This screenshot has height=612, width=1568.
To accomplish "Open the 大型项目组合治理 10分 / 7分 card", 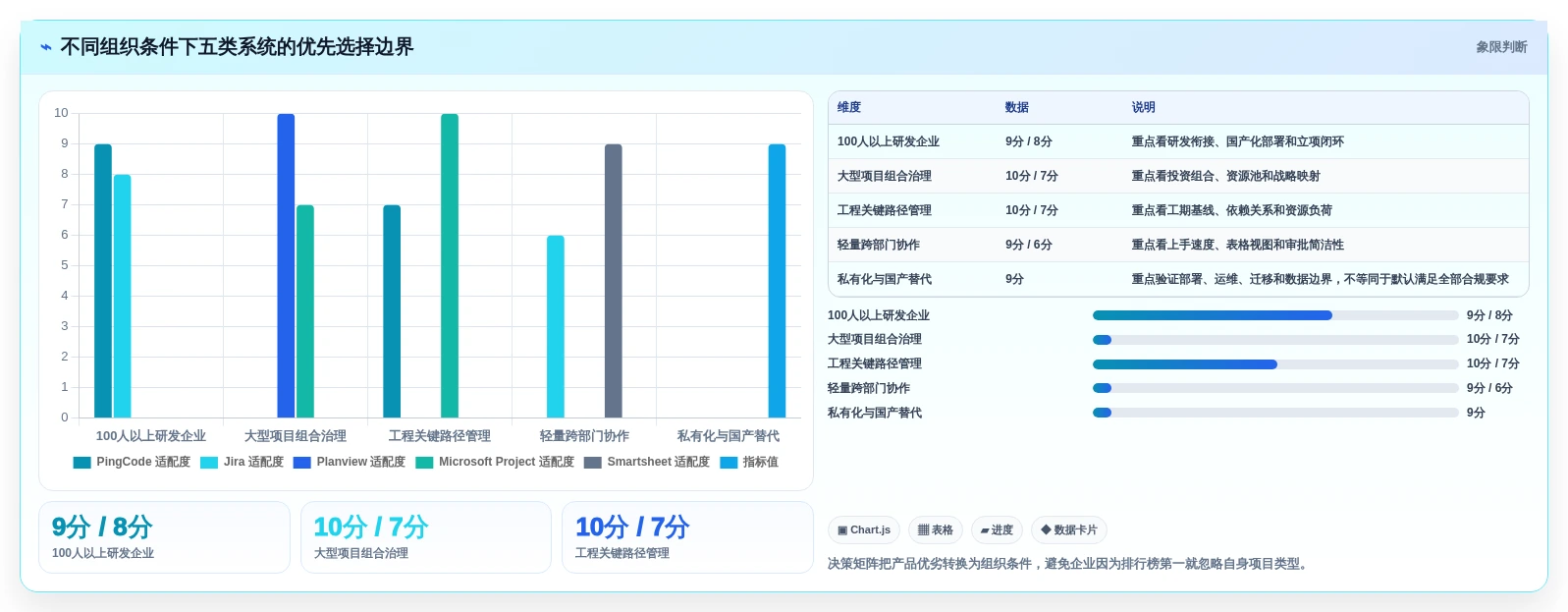I will tap(426, 537).
